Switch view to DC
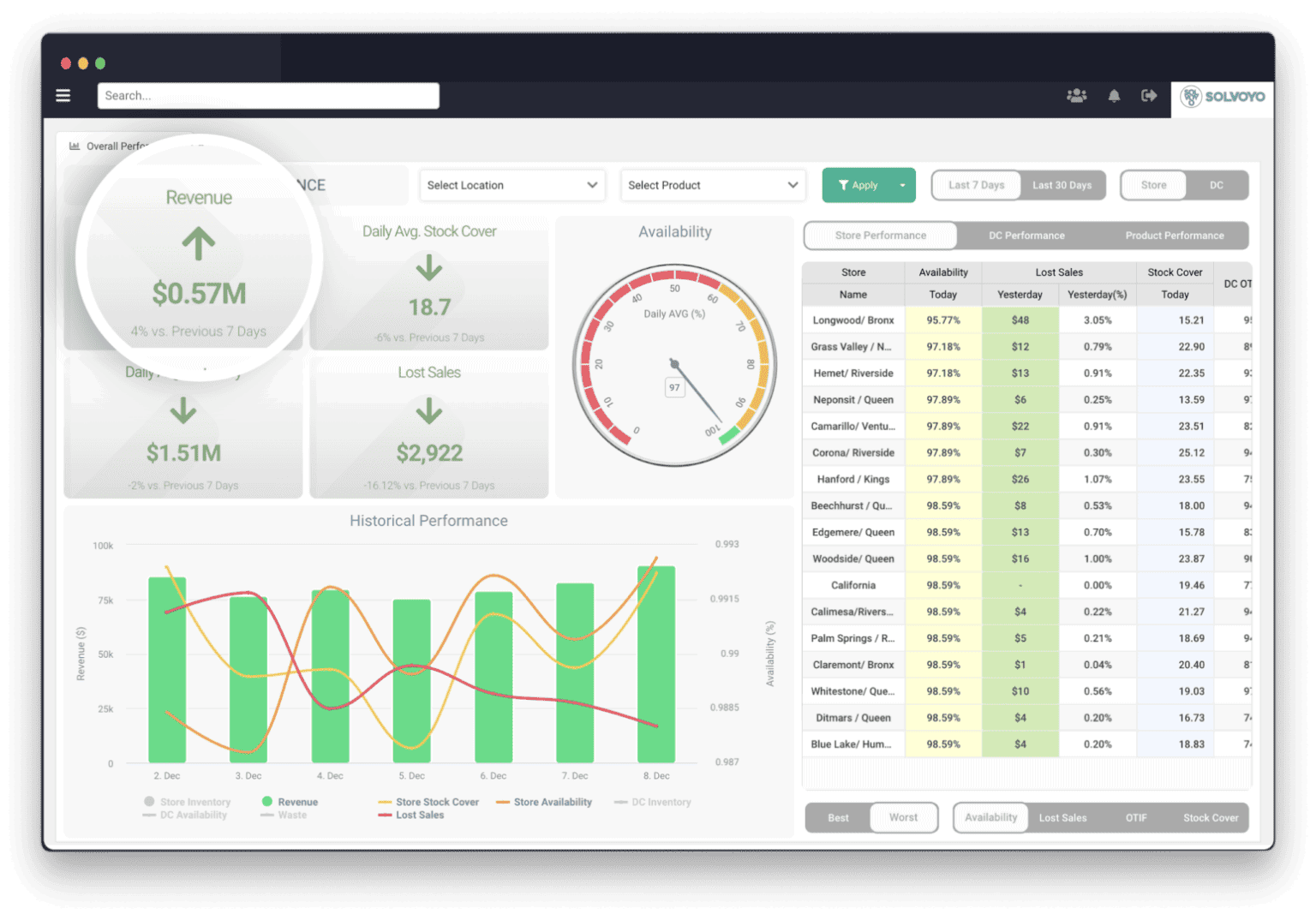 [1217, 185]
